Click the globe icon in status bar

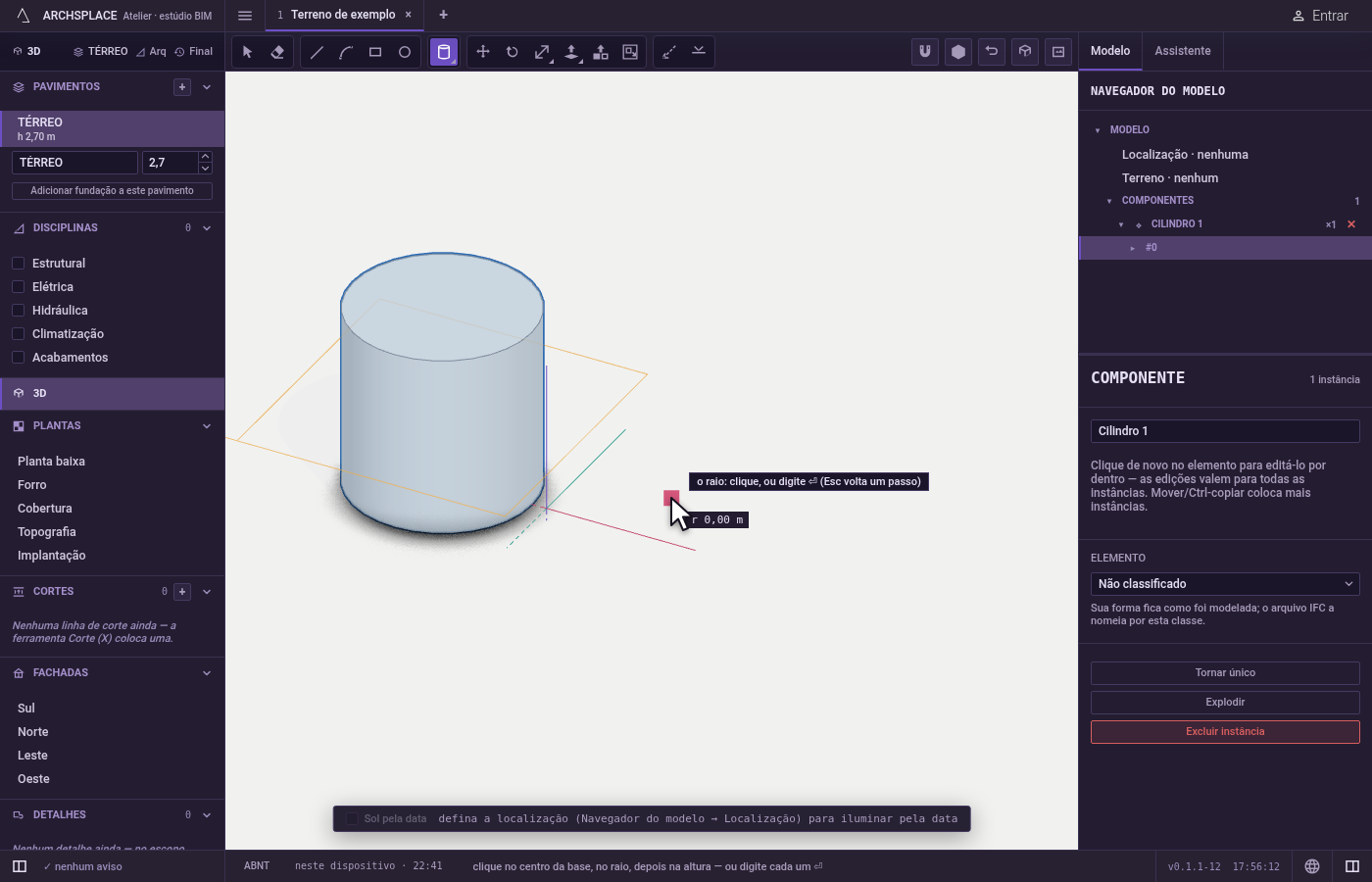tap(1312, 866)
